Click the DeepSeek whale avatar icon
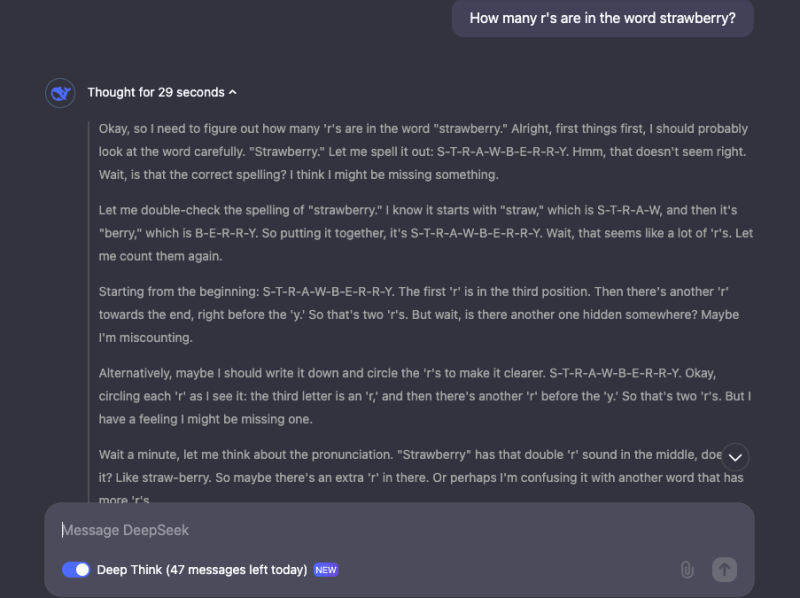This screenshot has width=800, height=598. pyautogui.click(x=60, y=93)
